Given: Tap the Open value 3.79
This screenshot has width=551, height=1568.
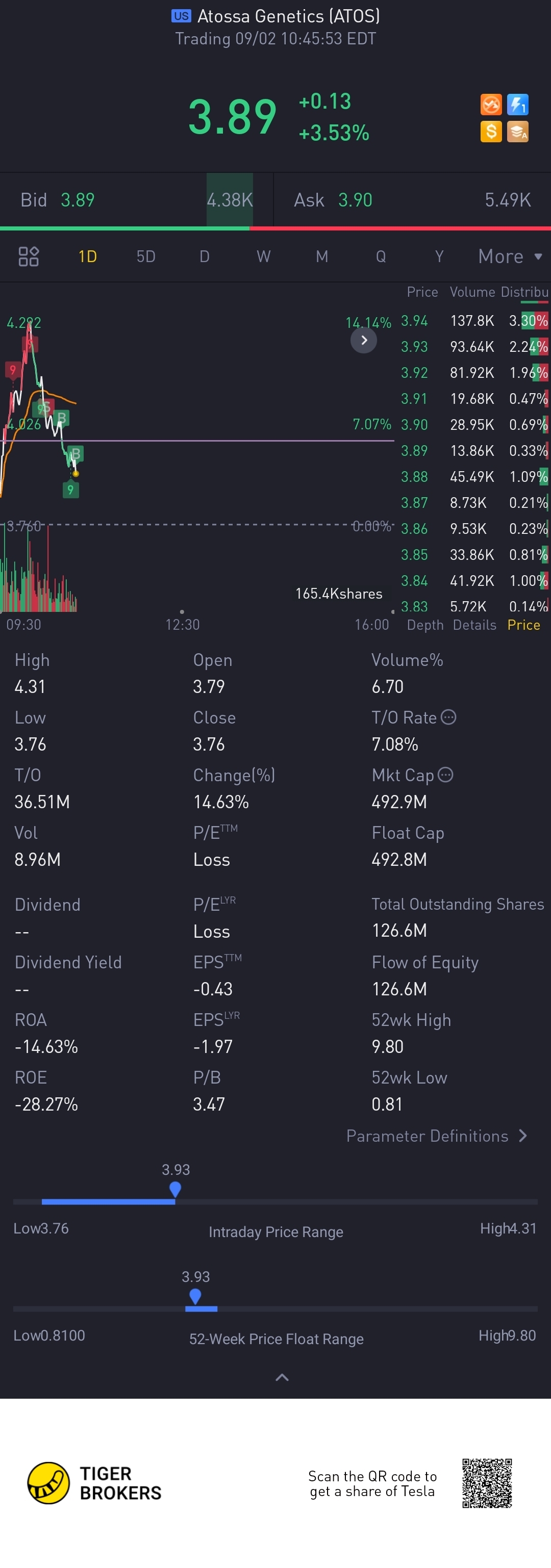Looking at the screenshot, I should (x=209, y=687).
